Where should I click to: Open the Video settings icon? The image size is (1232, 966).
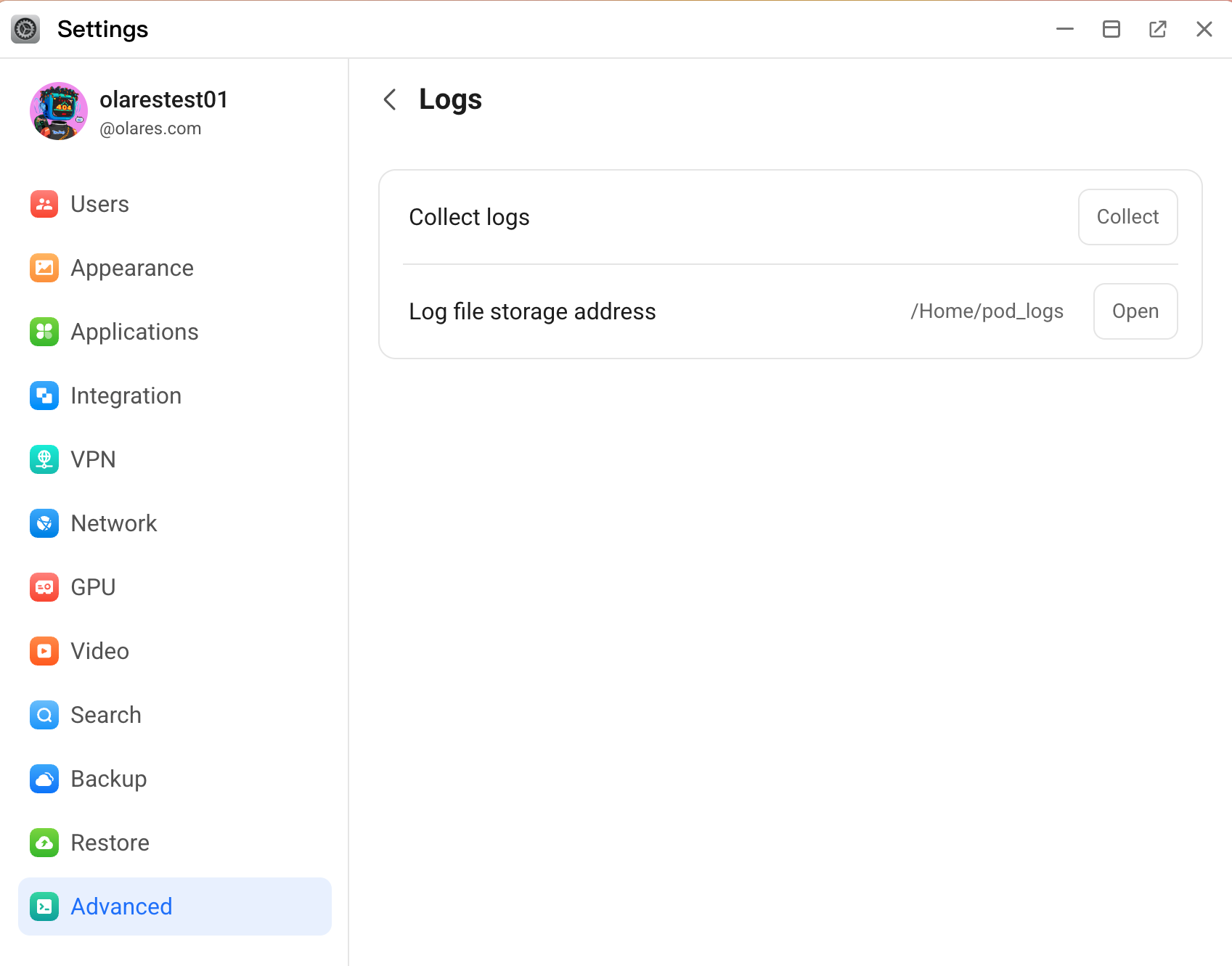tap(44, 651)
